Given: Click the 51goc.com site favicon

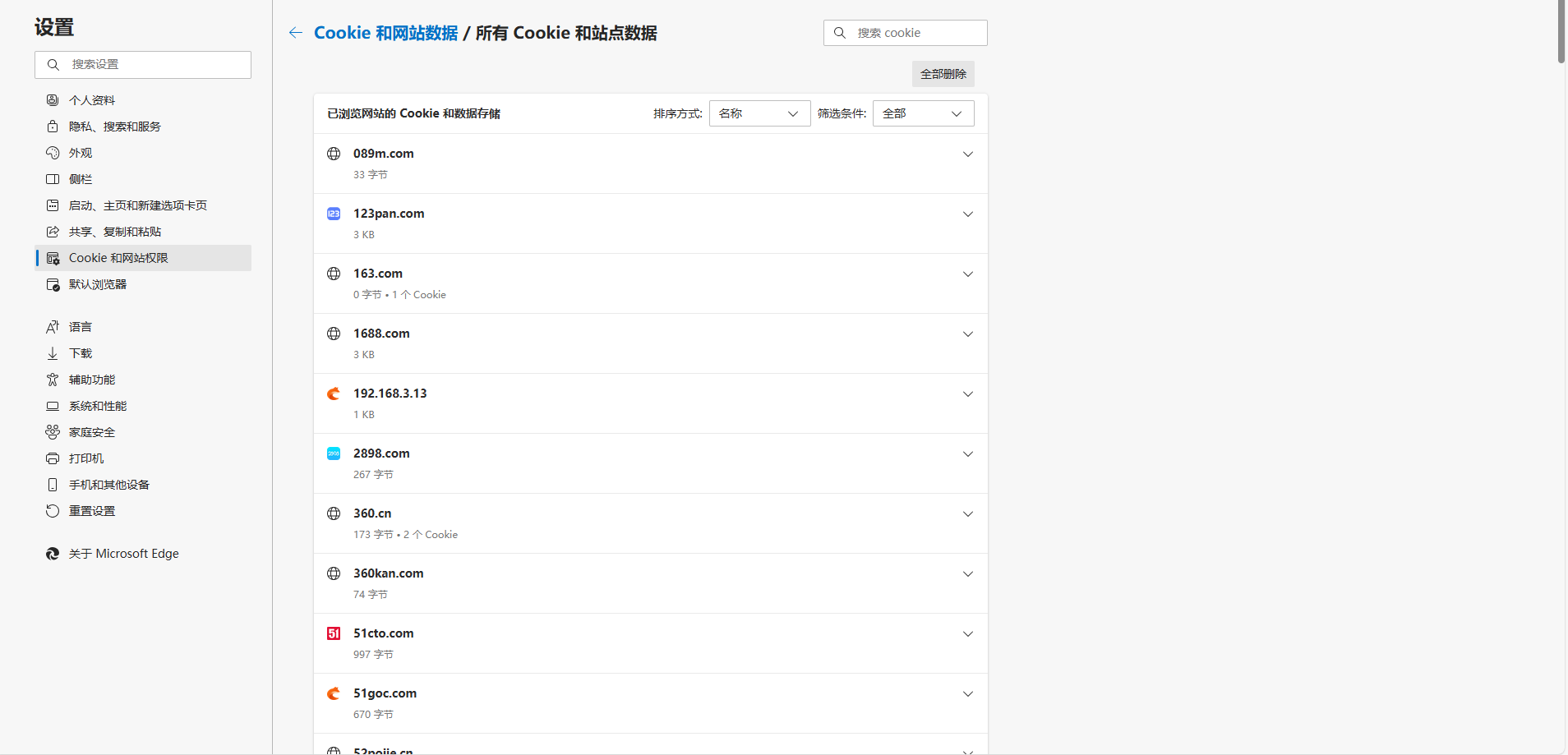Looking at the screenshot, I should pyautogui.click(x=334, y=693).
